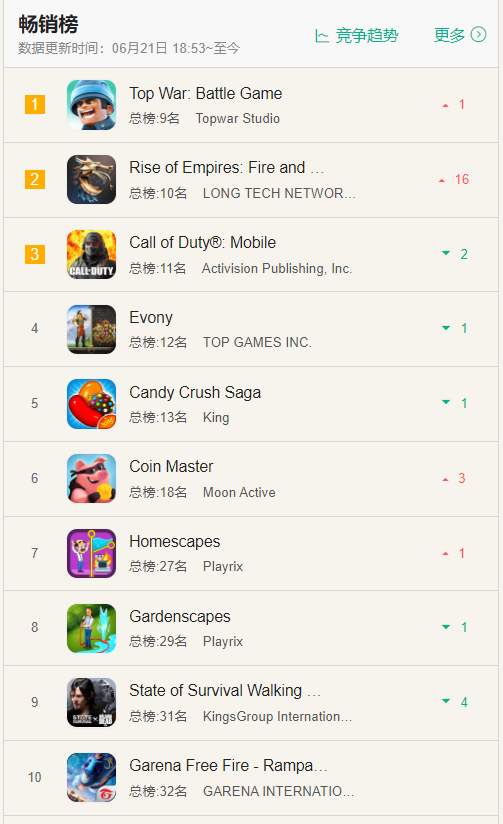The height and width of the screenshot is (824, 503).
Task: Open the Playrix publisher under Homescapes
Action: 223,566
